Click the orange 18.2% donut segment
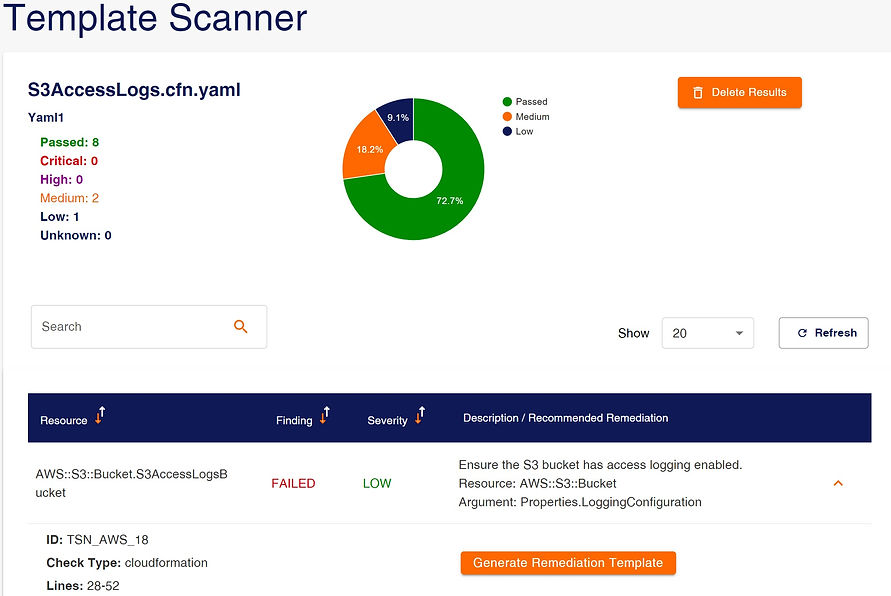 coord(369,149)
